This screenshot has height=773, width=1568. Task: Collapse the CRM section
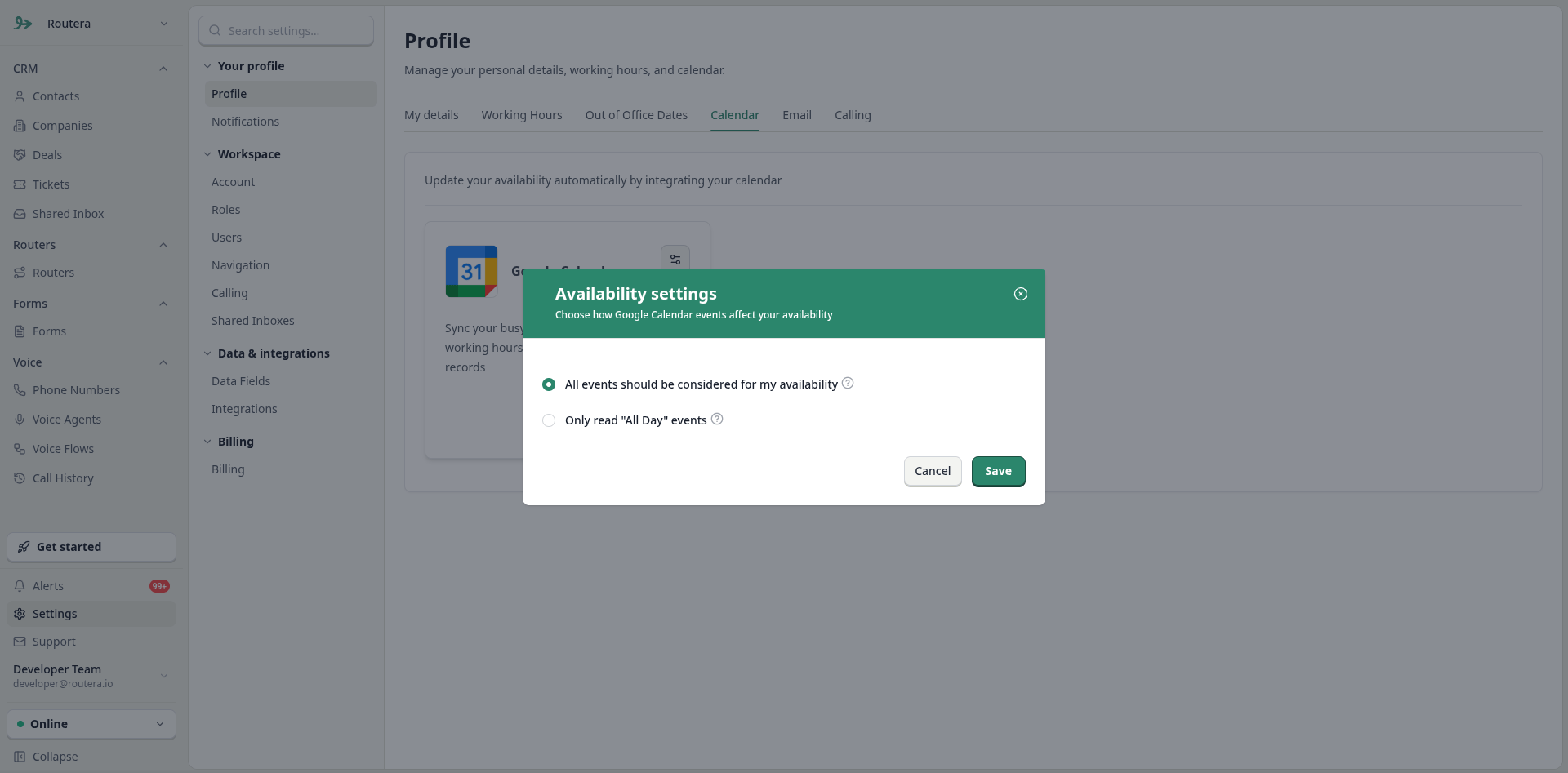click(x=163, y=69)
